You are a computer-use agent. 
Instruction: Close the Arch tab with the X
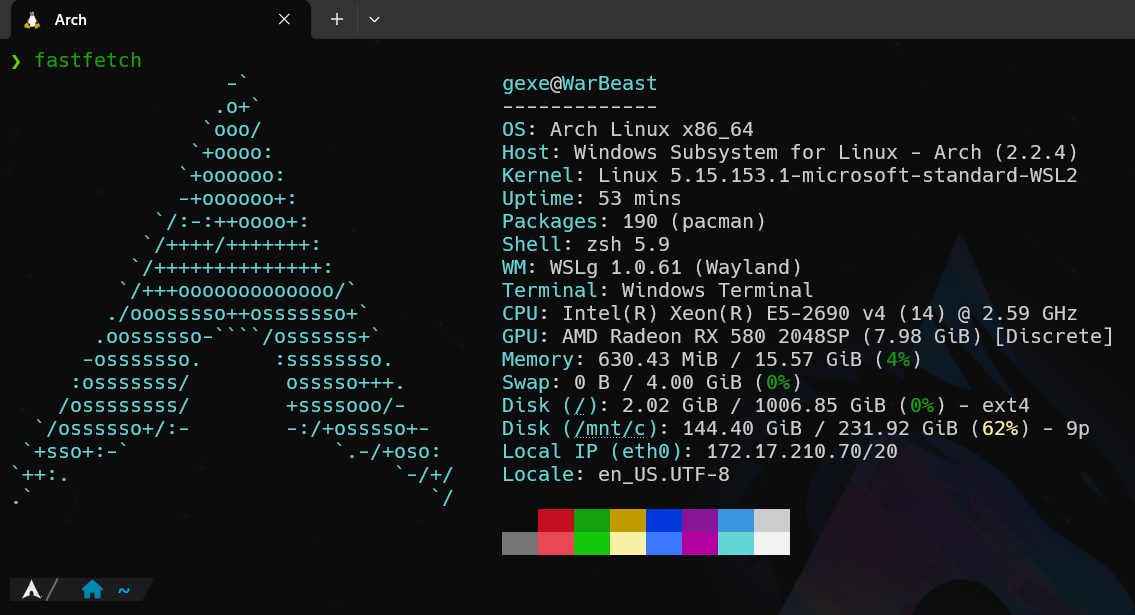(x=284, y=20)
